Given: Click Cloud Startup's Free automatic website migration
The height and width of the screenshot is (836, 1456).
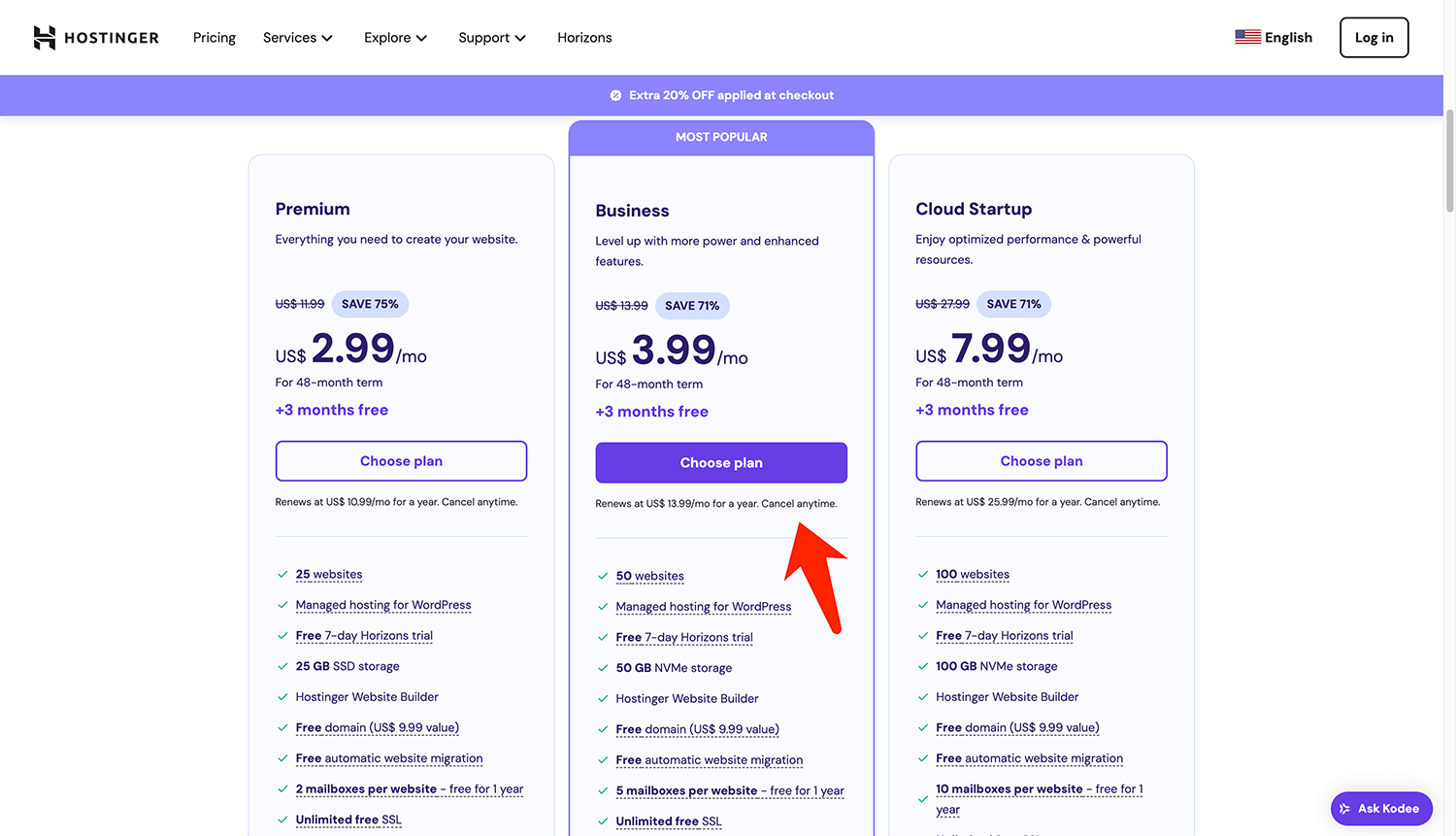Looking at the screenshot, I should tap(1030, 759).
